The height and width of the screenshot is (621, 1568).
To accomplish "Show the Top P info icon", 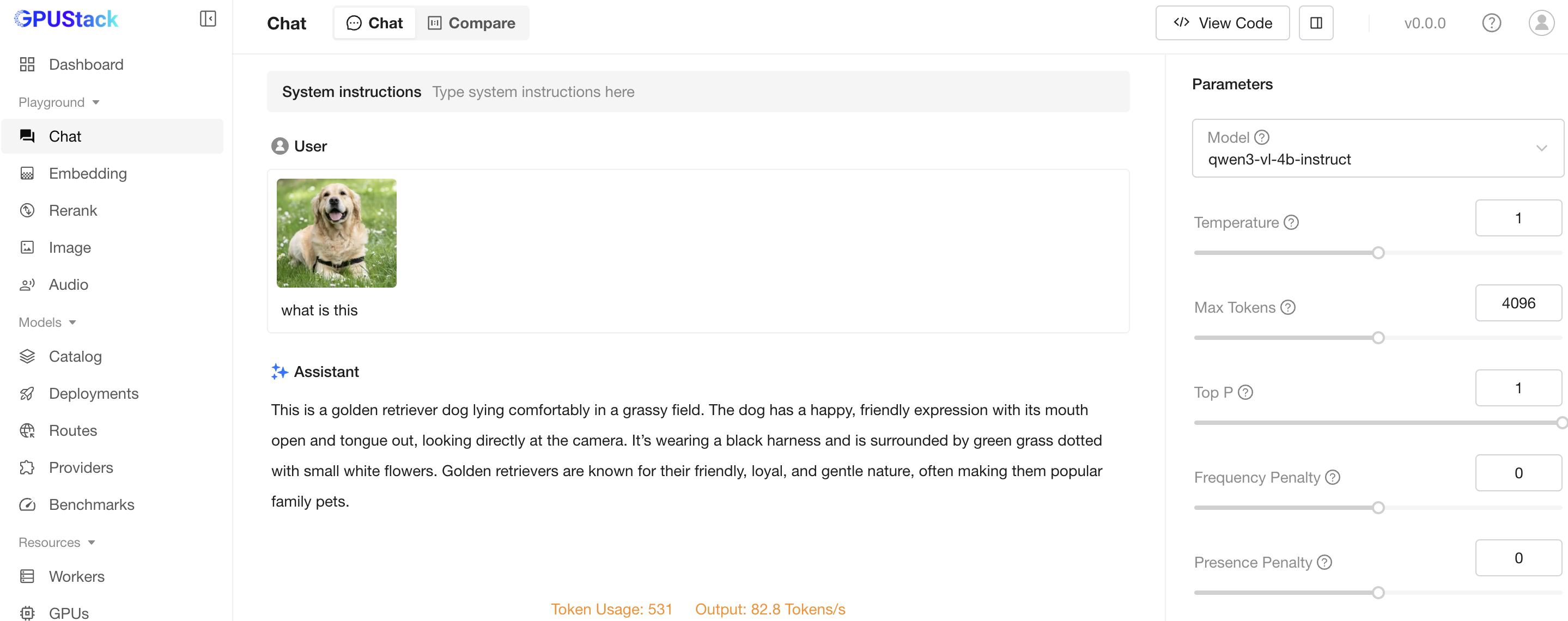I will pyautogui.click(x=1245, y=392).
